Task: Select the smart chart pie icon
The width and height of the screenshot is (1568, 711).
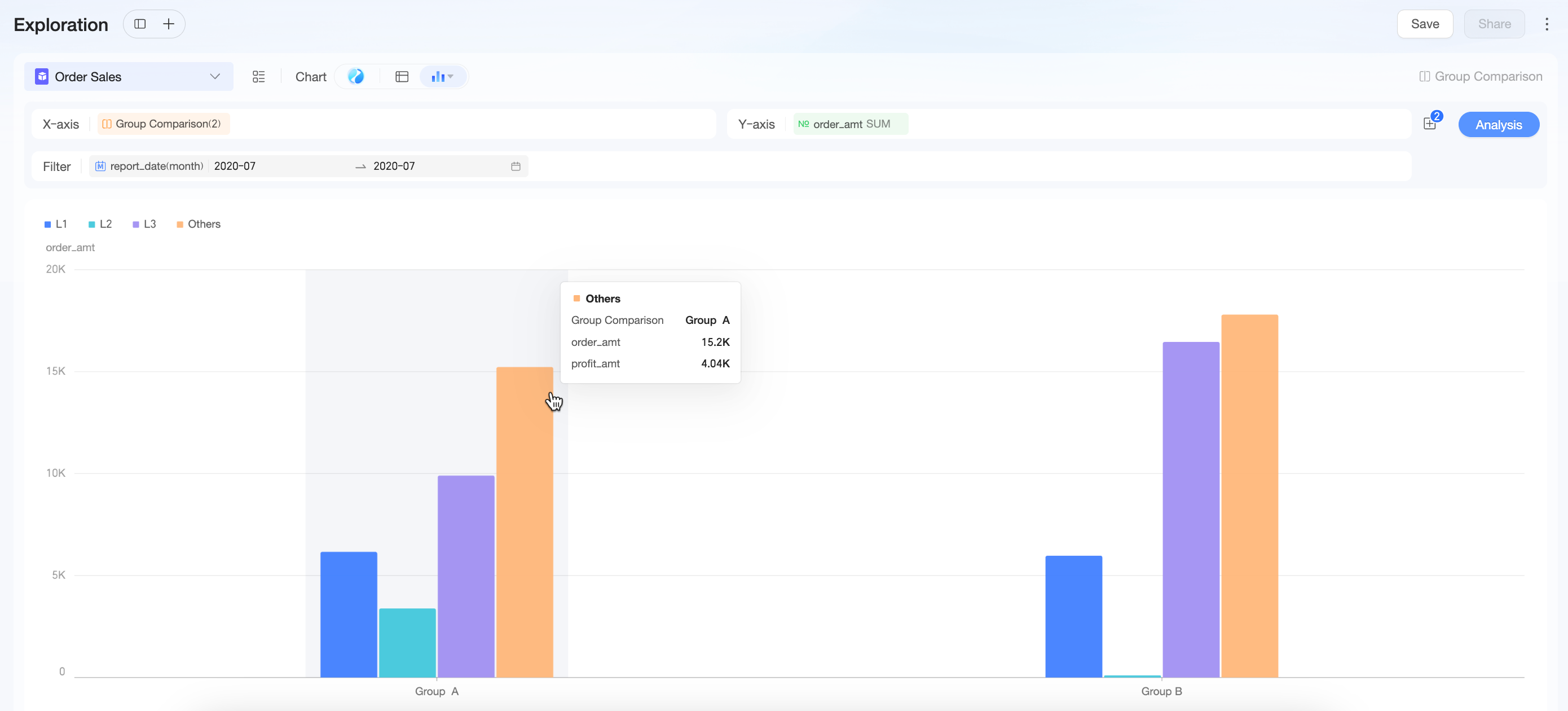Action: tap(356, 76)
